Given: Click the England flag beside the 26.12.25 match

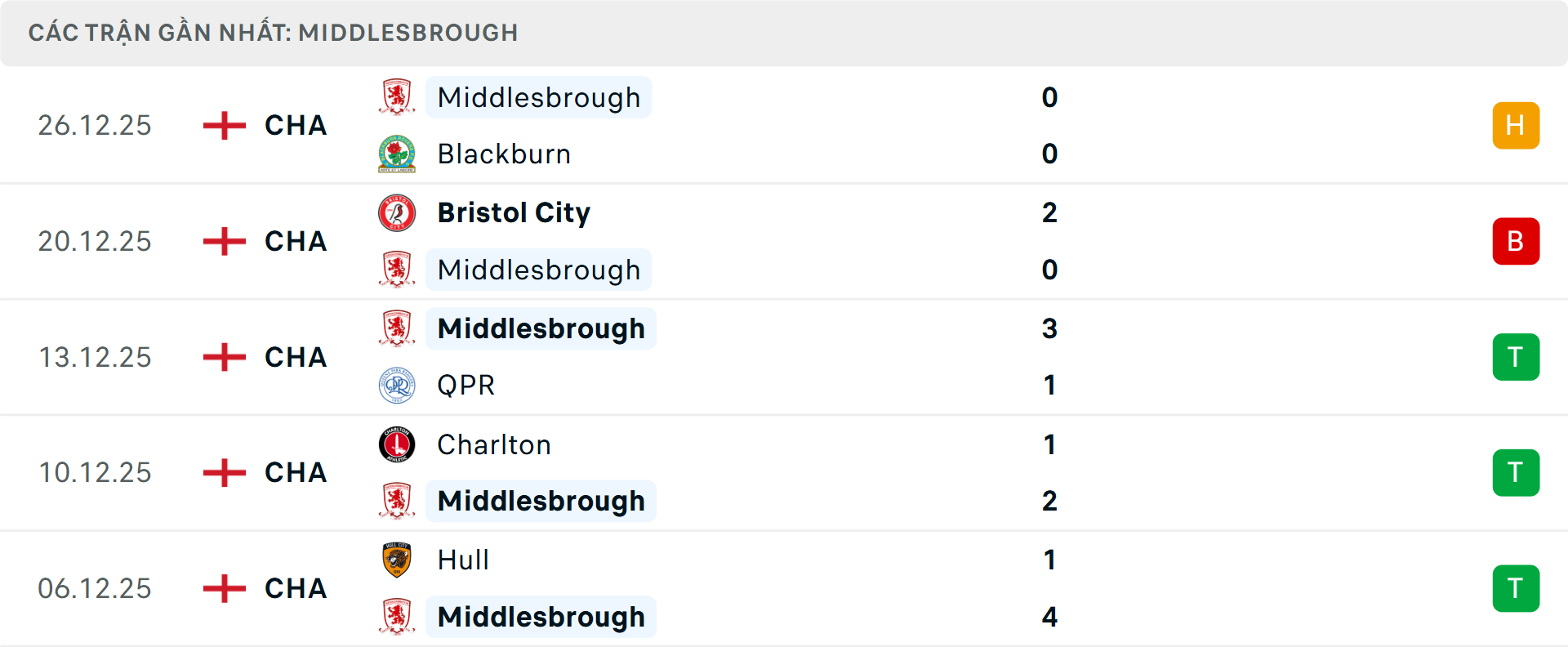Looking at the screenshot, I should pos(223,125).
